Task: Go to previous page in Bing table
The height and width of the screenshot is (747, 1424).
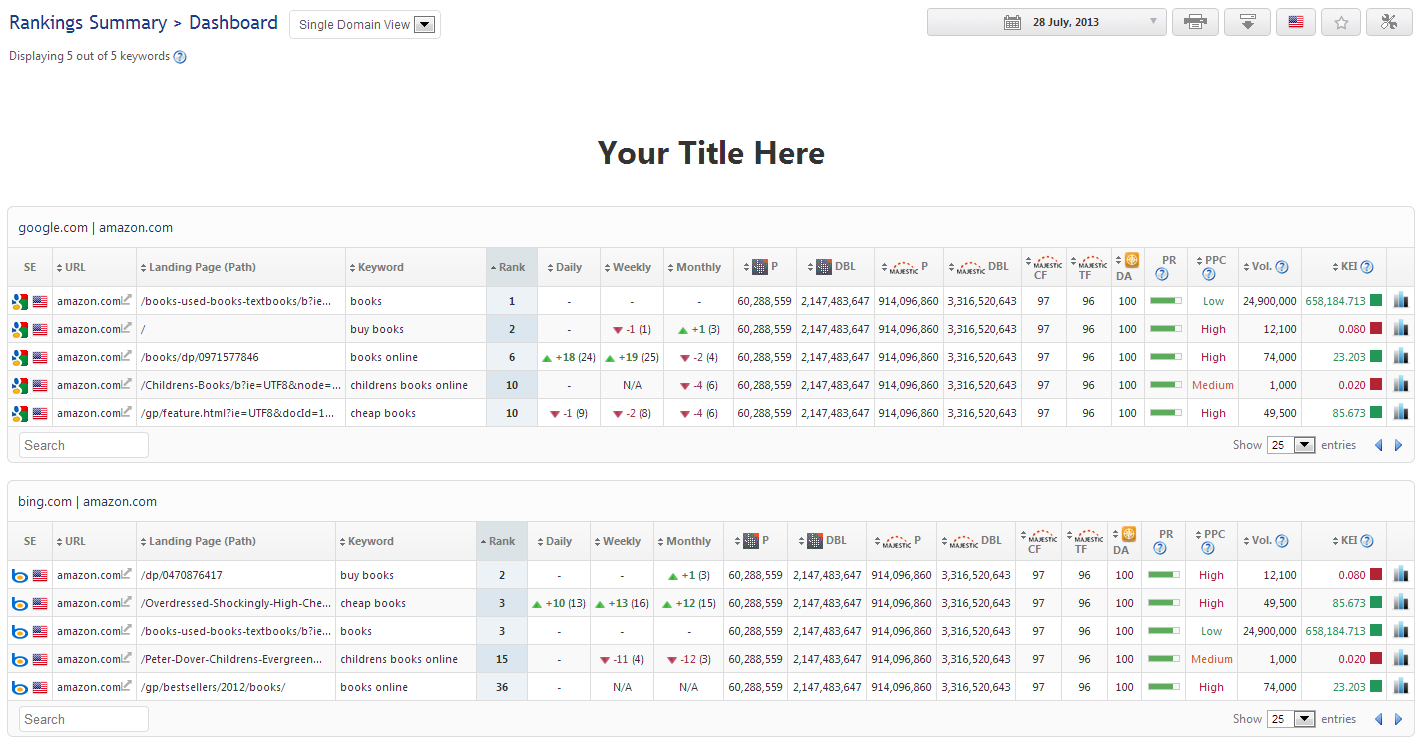Action: (1378, 719)
